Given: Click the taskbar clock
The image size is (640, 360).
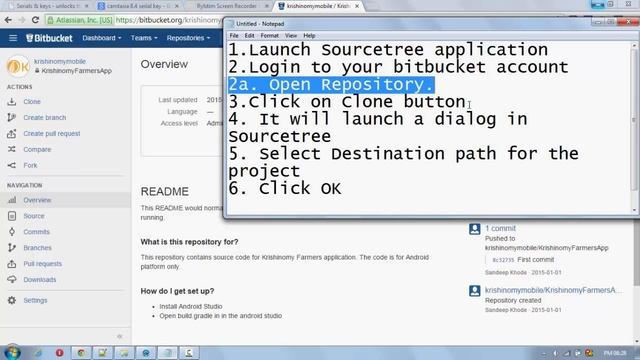Looking at the screenshot, I should pyautogui.click(x=615, y=353).
